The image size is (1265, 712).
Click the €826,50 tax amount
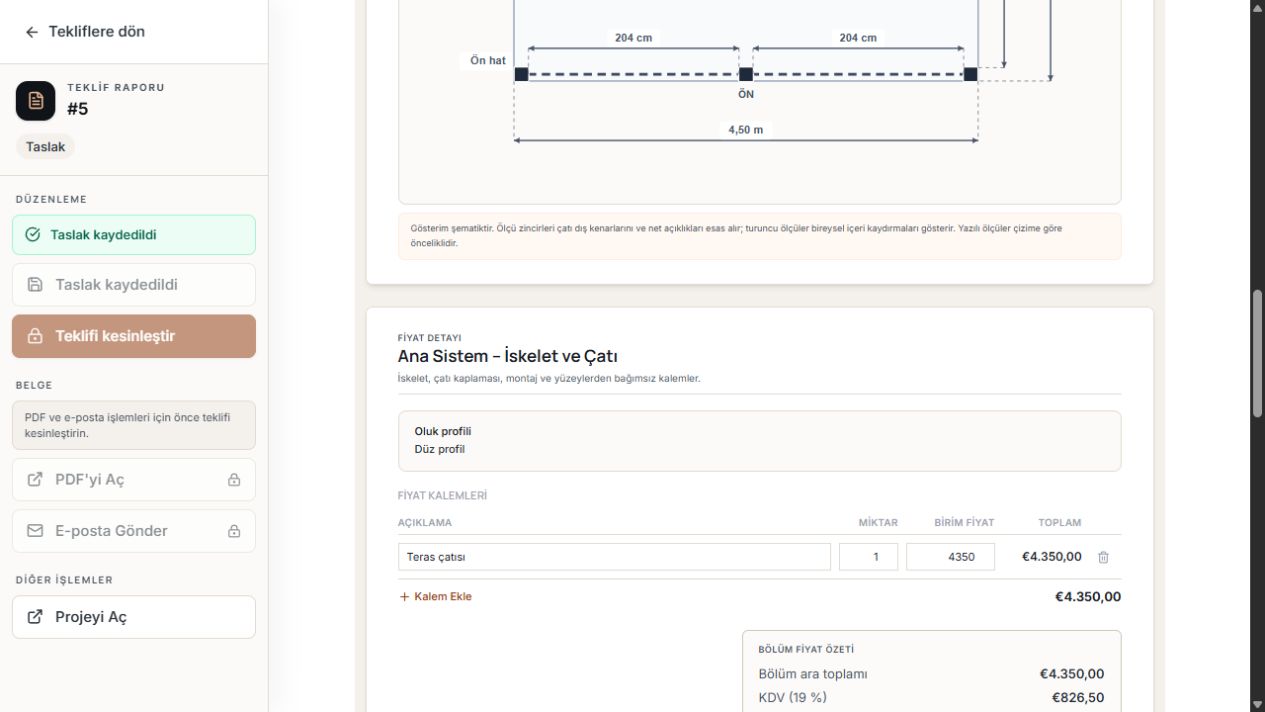[1078, 698]
